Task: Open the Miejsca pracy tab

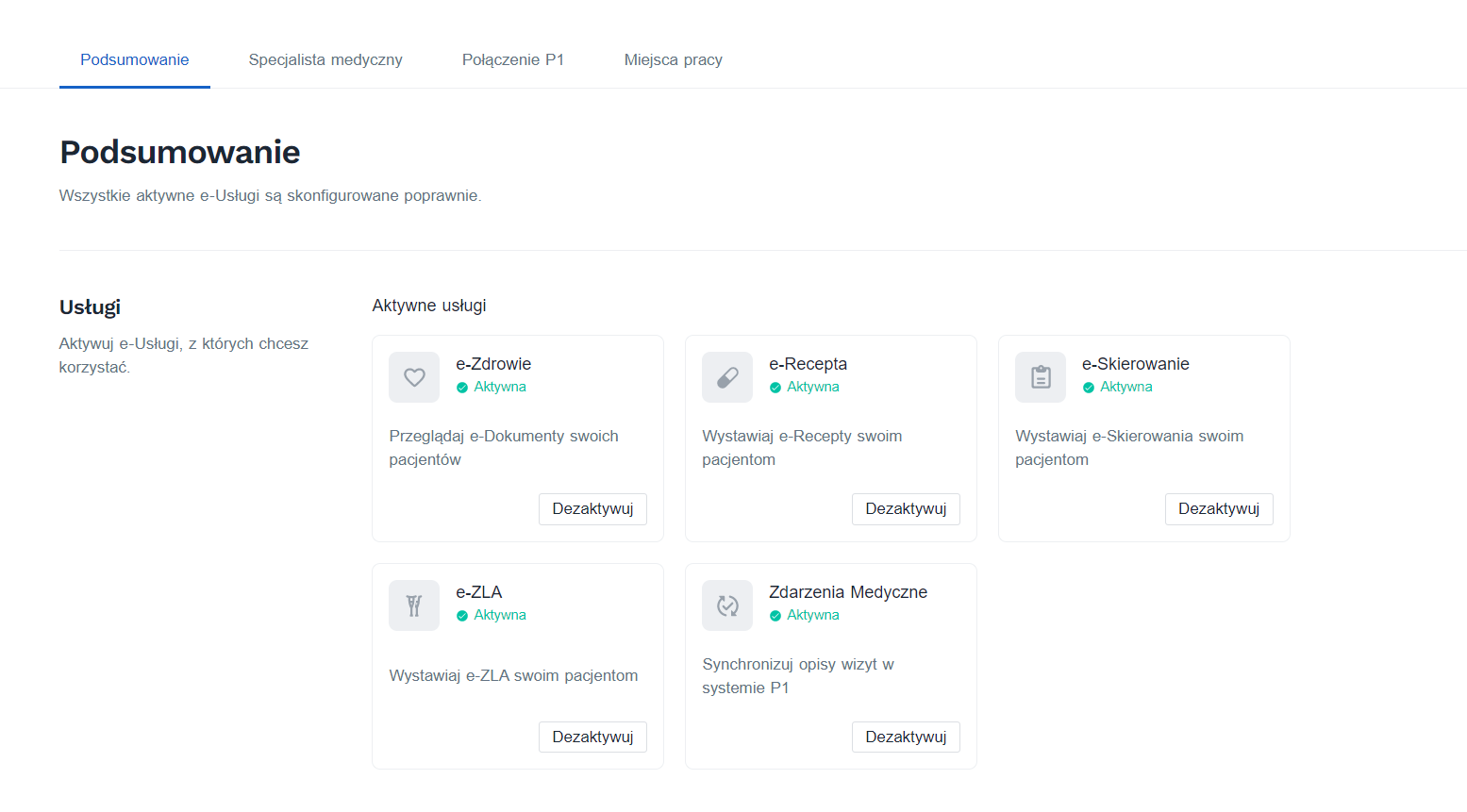Action: (x=673, y=59)
